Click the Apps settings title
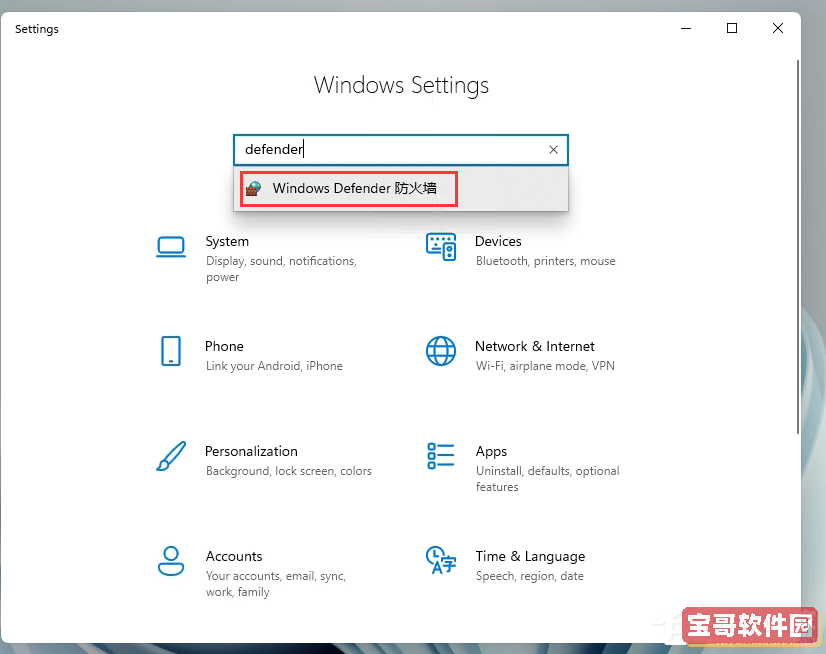The height and width of the screenshot is (654, 826). 491,452
